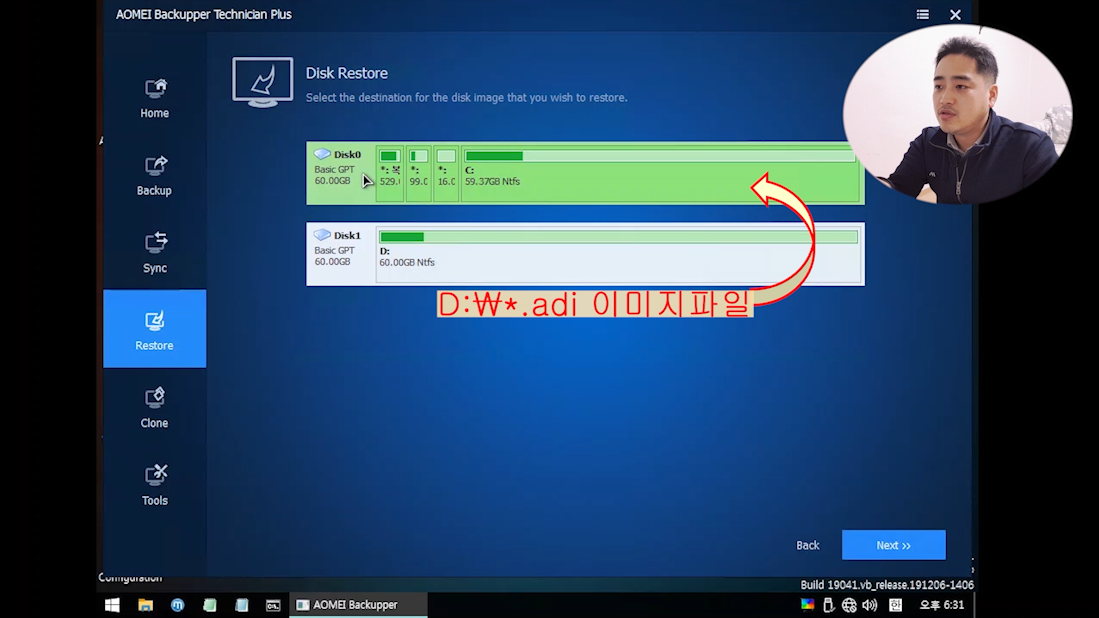Close the AOMEI Backupper window
Screen dimensions: 1099x618
click(955, 15)
